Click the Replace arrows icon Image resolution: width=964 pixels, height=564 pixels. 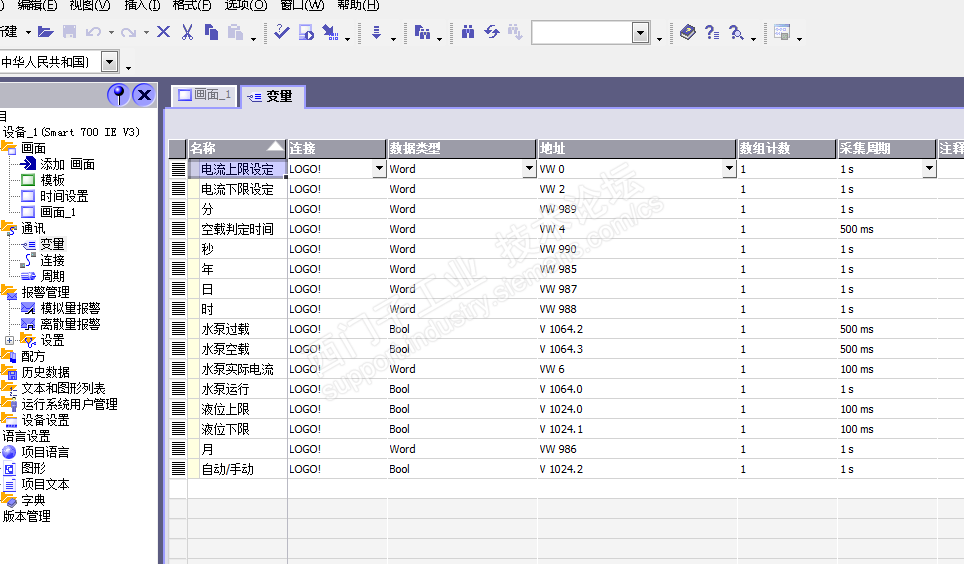492,32
